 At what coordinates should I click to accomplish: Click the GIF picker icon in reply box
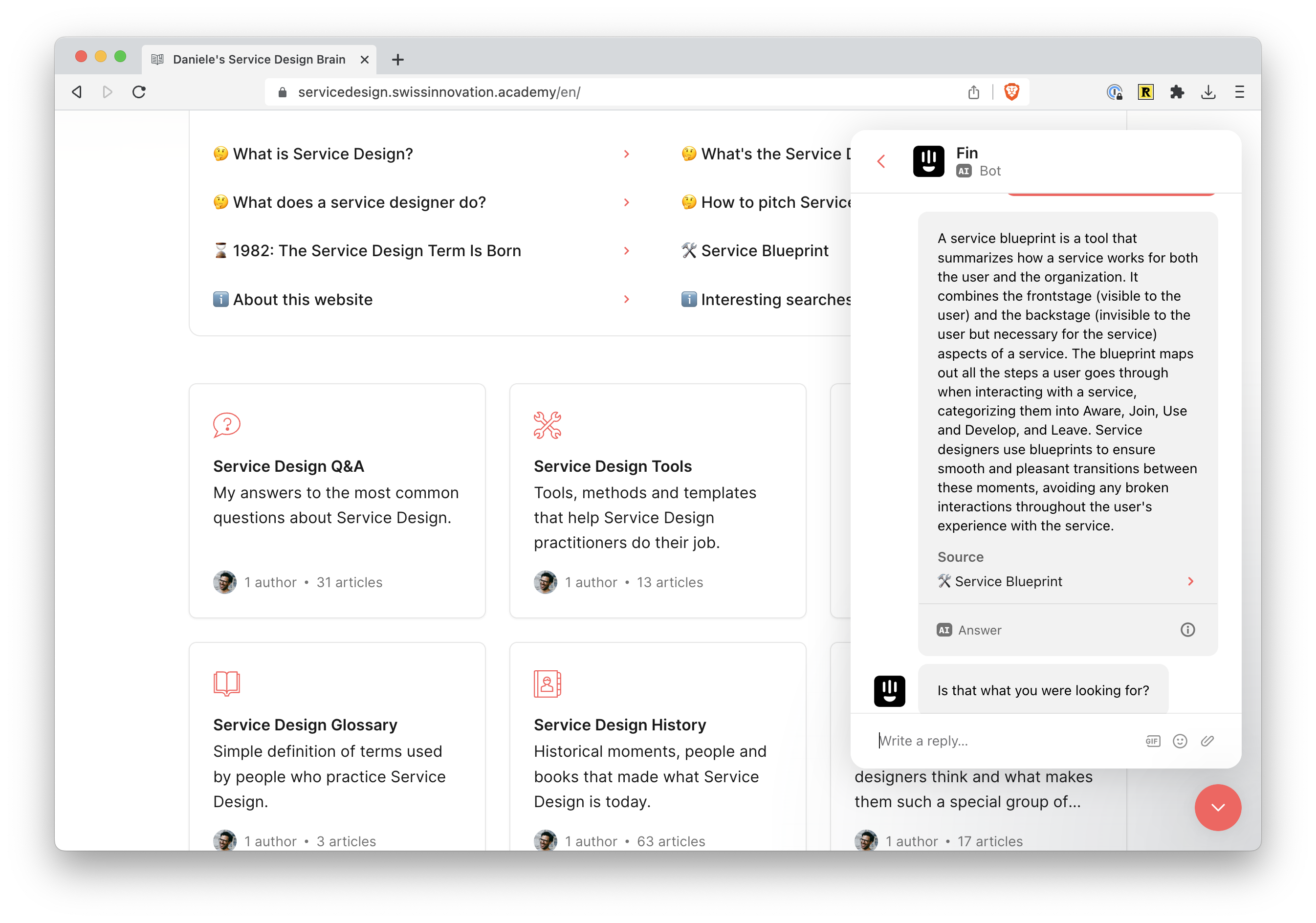(x=1152, y=741)
